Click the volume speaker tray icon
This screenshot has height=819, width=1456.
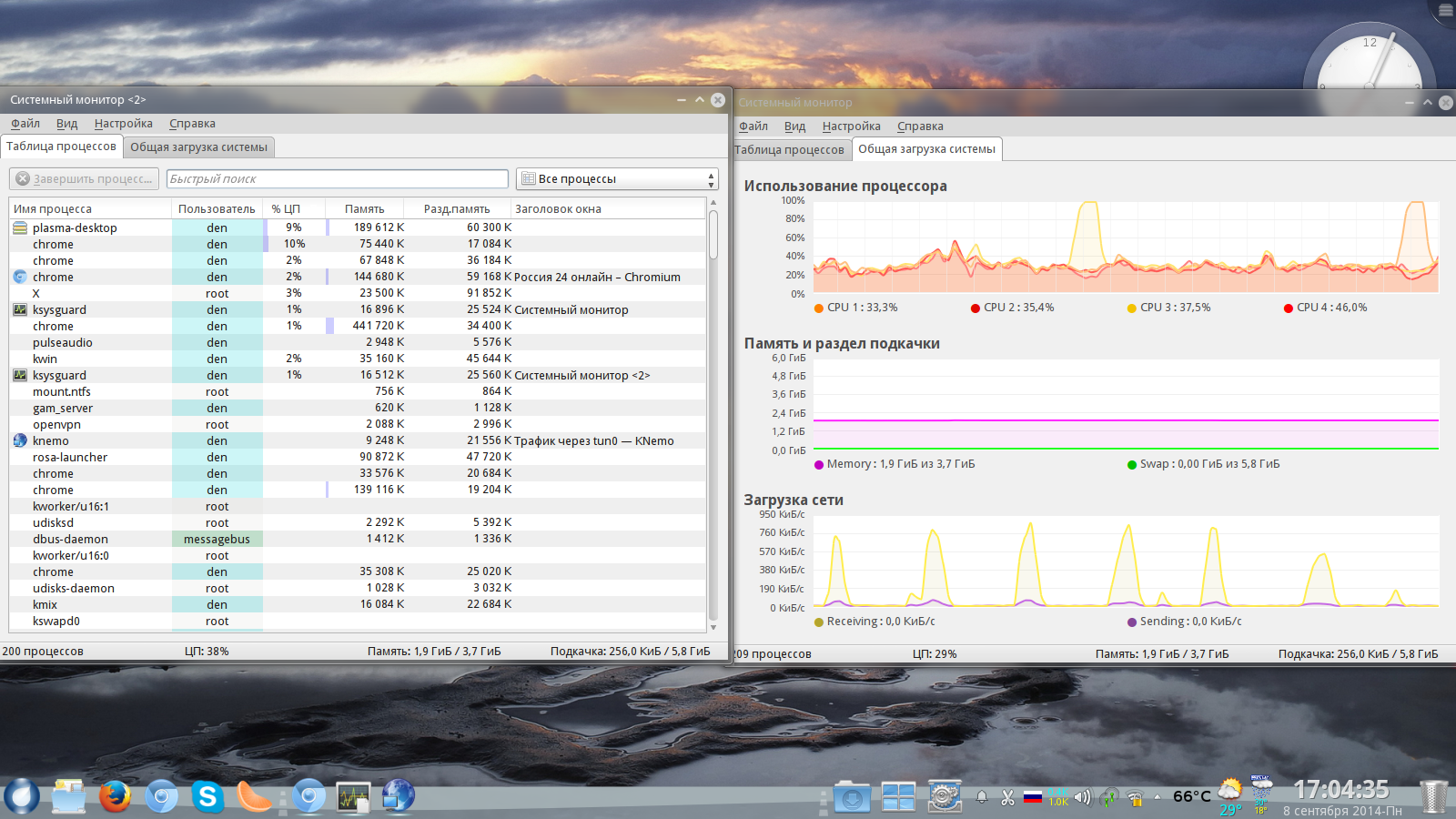pyautogui.click(x=1082, y=798)
